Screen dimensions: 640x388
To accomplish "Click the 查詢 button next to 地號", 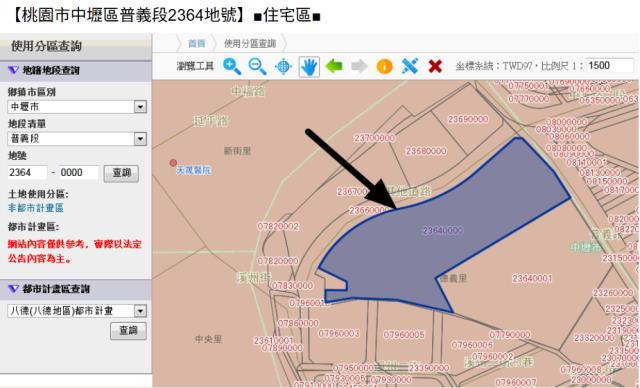I will pyautogui.click(x=121, y=173).
